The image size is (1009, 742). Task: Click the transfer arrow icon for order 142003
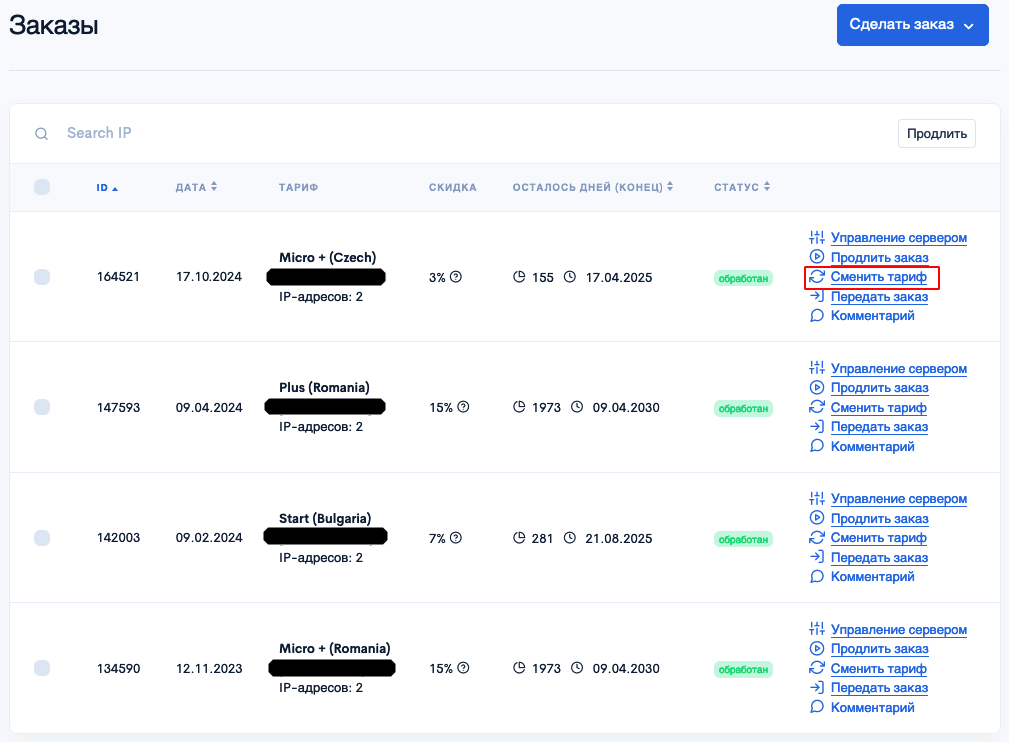[817, 557]
